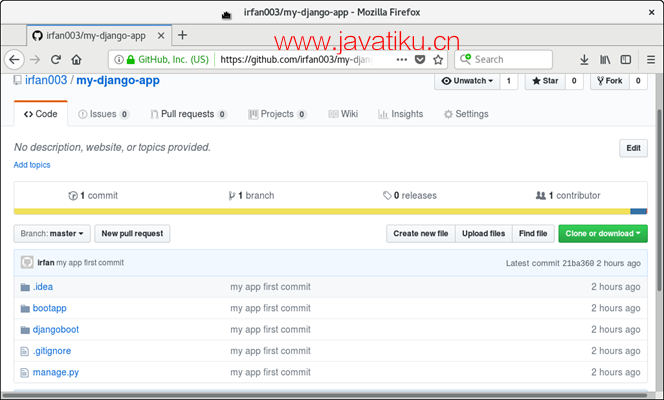
Task: Close the irfan003/my-django-app tab
Action: pos(161,36)
